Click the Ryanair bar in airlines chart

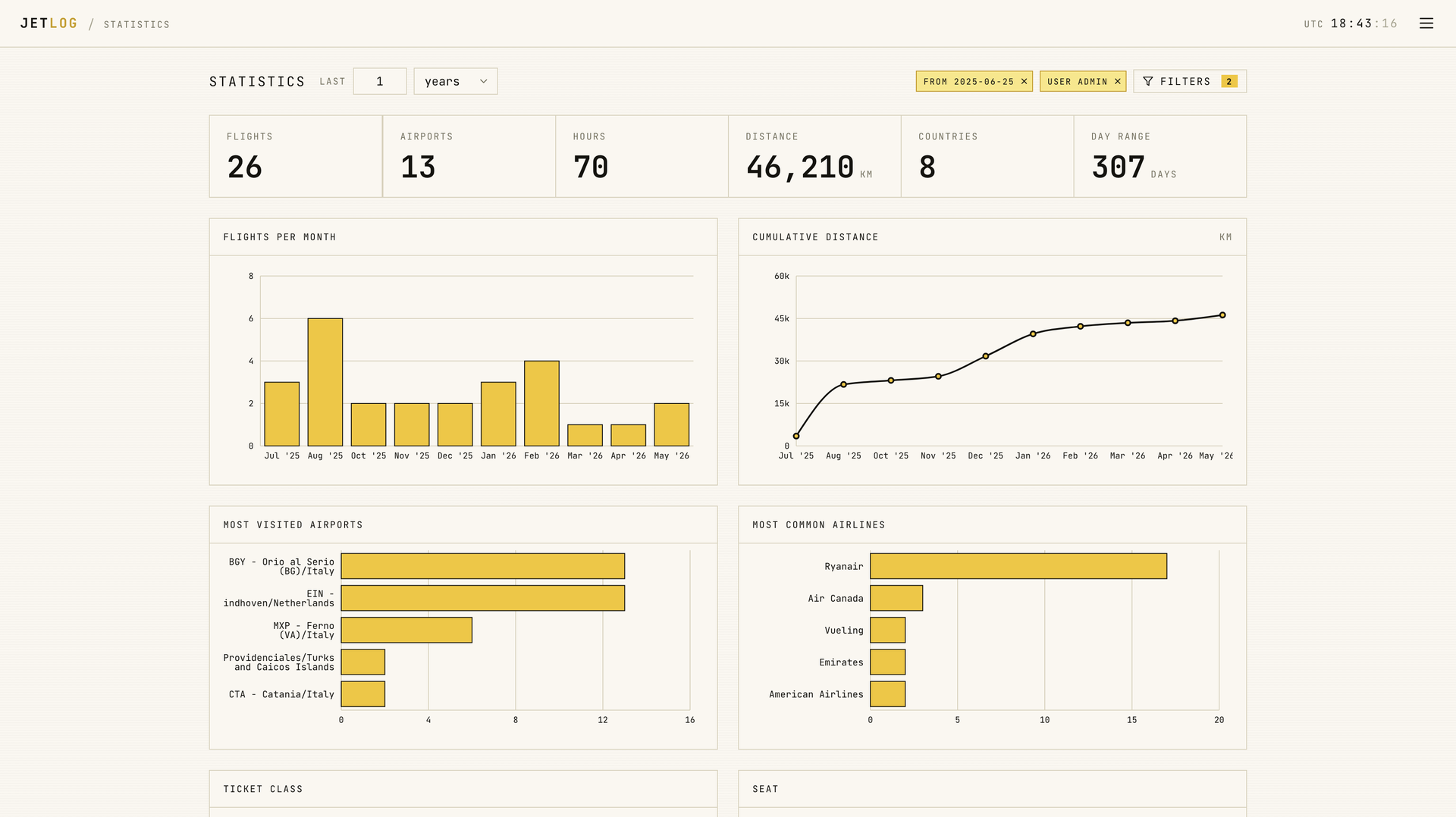[x=1018, y=566]
